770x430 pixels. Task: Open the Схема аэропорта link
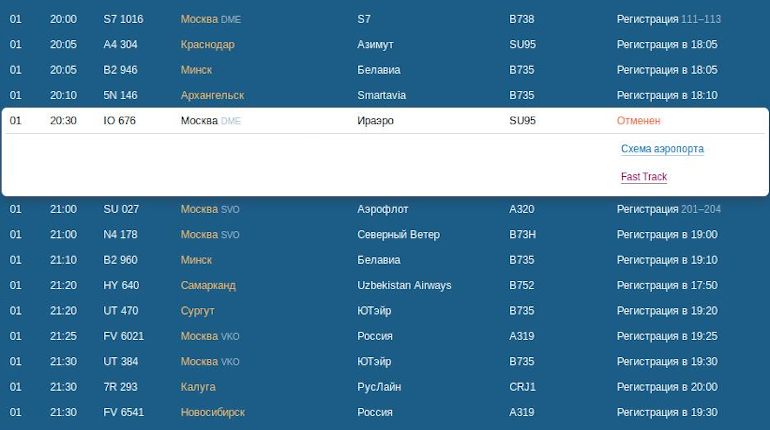tap(662, 149)
